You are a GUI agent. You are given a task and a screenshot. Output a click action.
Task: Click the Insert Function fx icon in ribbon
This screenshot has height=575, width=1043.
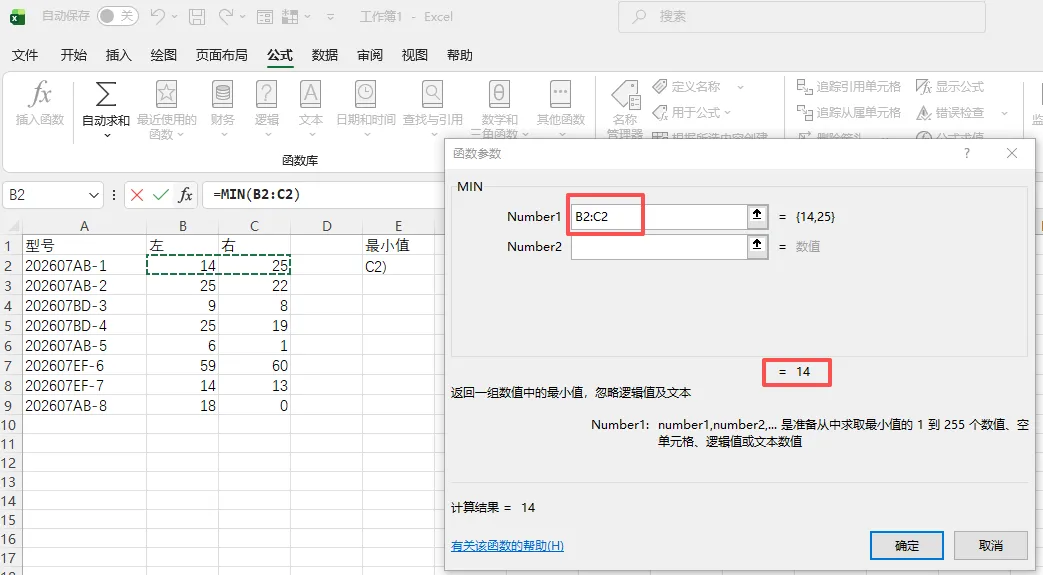point(40,95)
